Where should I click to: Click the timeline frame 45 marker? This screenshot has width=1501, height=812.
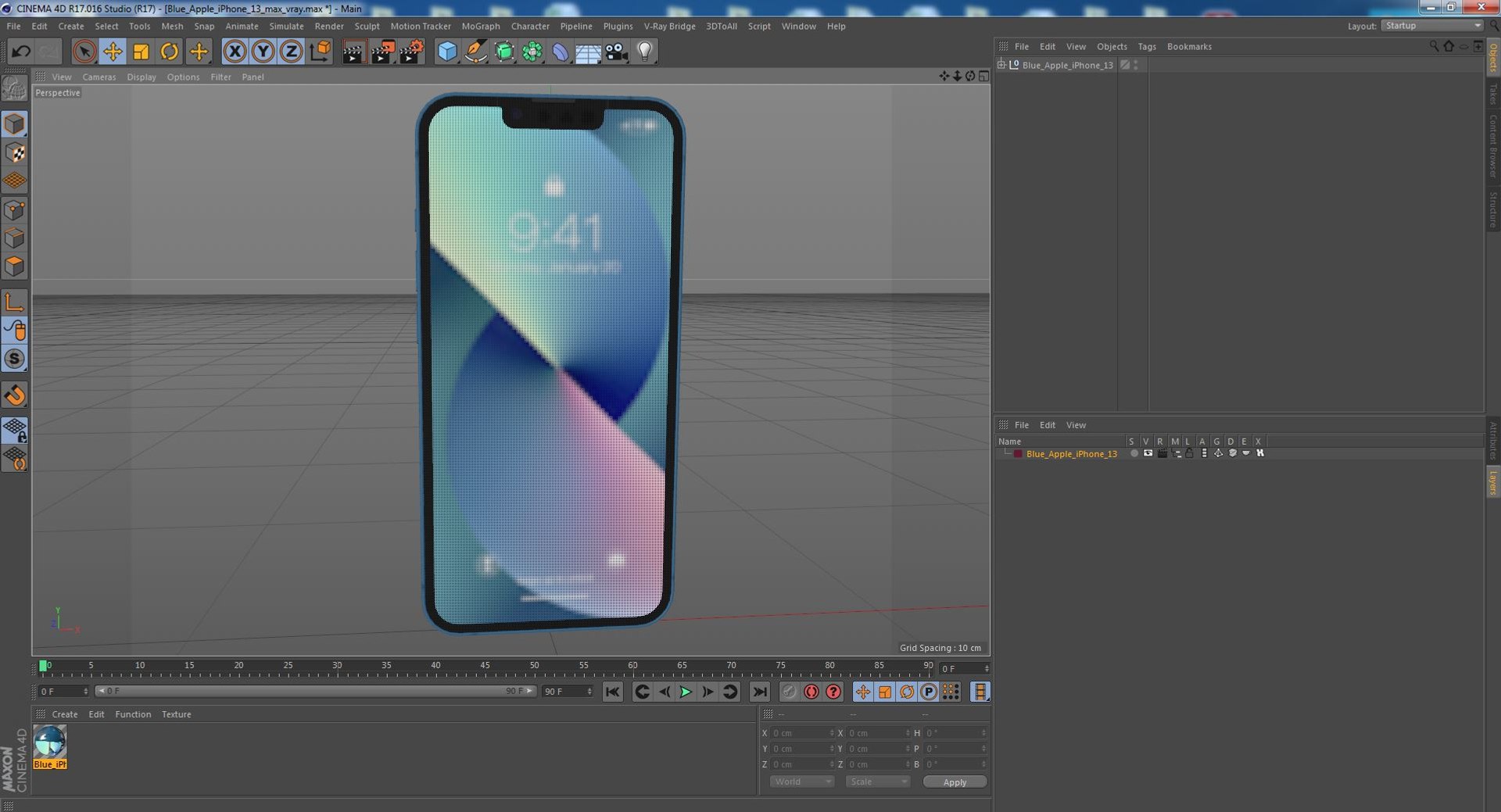[x=485, y=666]
